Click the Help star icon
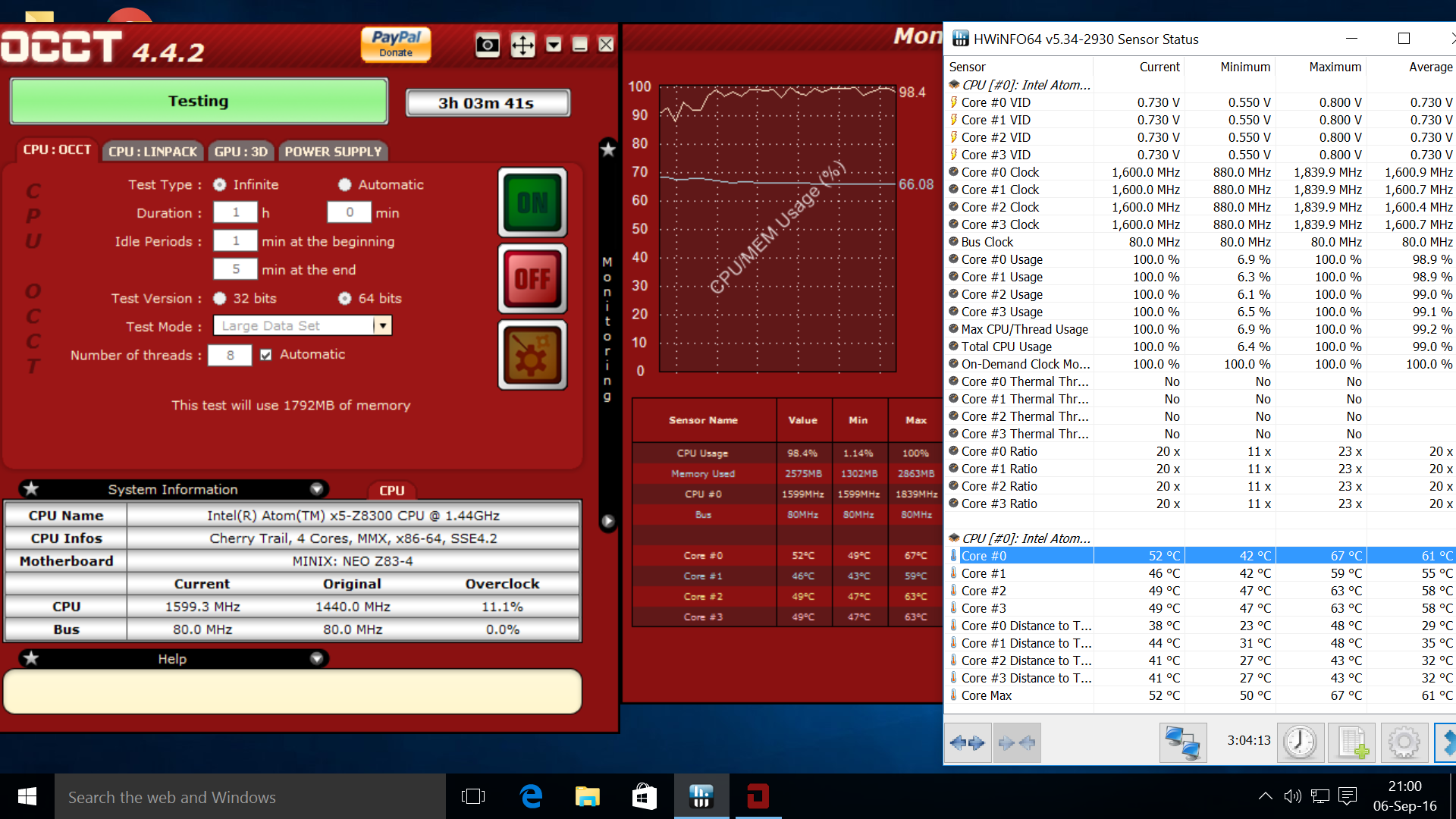This screenshot has height=819, width=1456. coord(31,657)
